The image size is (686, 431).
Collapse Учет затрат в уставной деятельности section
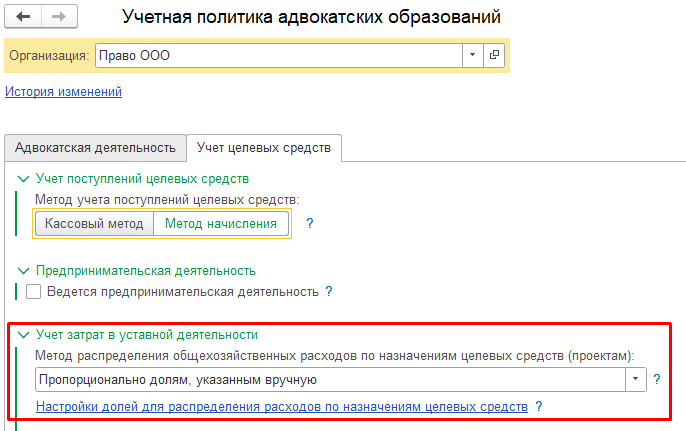[23, 335]
